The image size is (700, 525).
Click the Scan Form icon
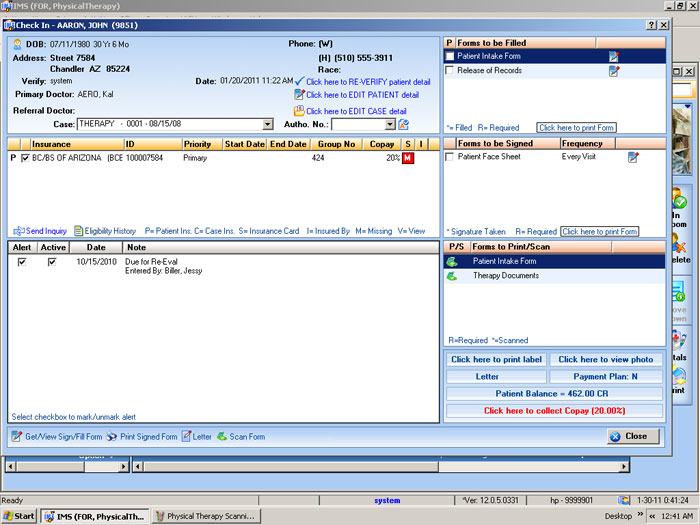coord(222,436)
